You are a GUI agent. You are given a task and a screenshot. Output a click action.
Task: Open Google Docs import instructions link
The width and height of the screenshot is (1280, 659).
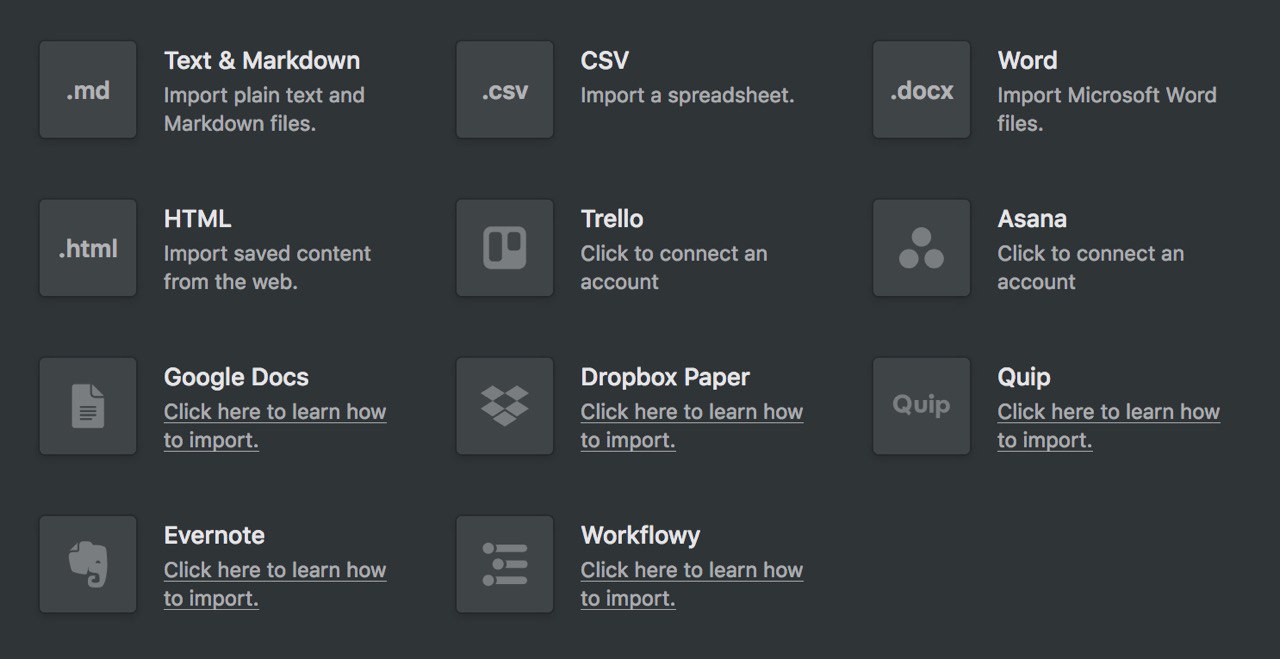(275, 426)
